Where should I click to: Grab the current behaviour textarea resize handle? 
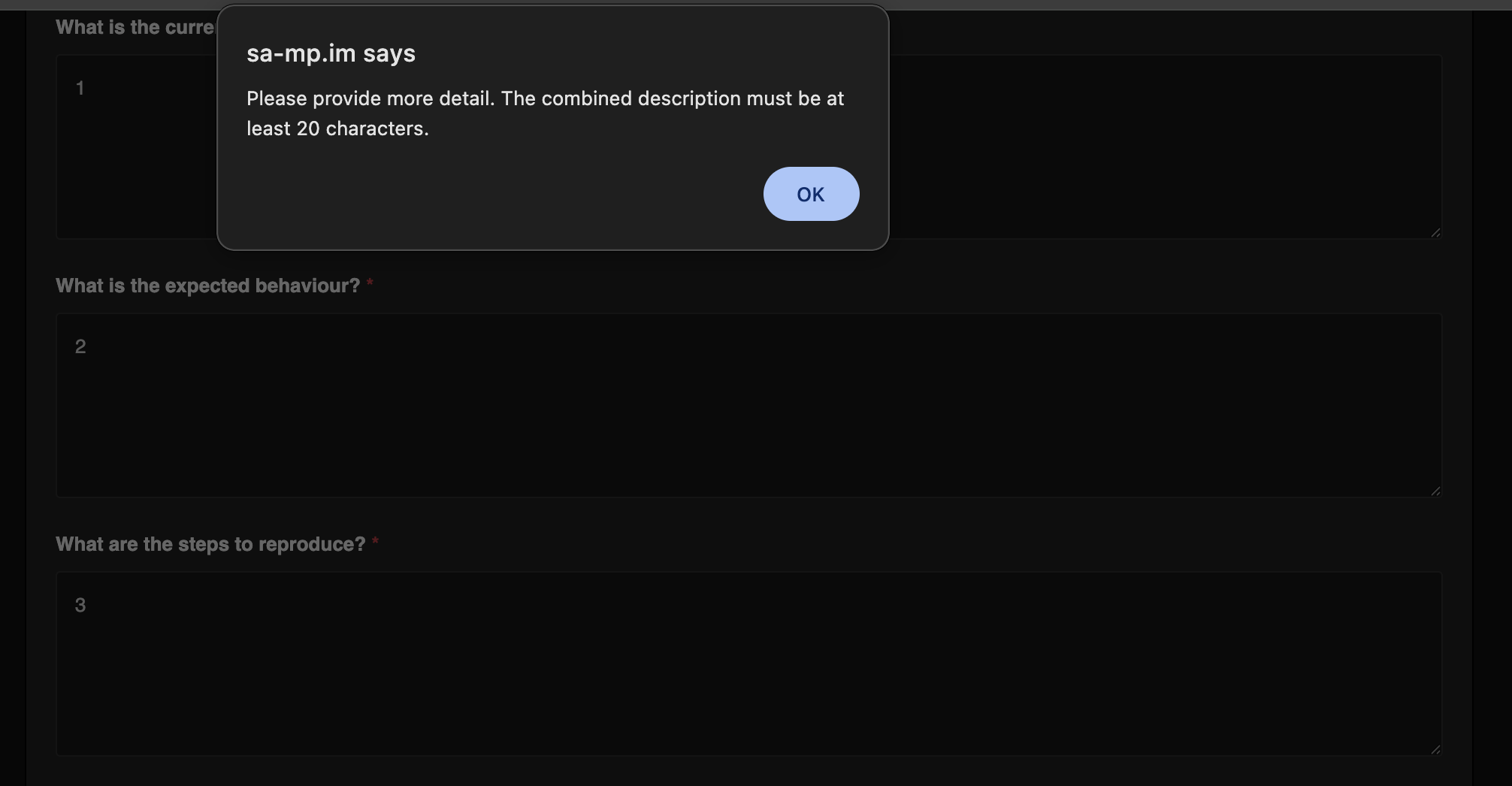coord(1435,233)
